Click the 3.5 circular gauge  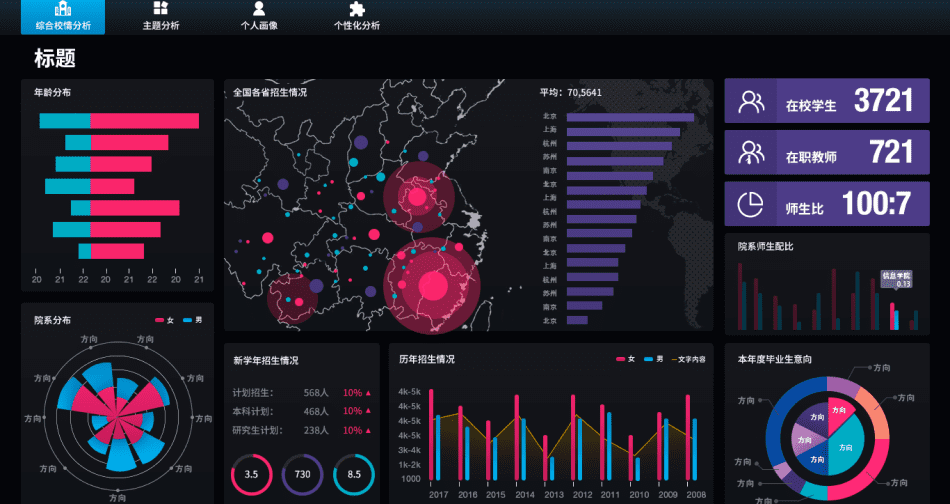click(x=251, y=474)
